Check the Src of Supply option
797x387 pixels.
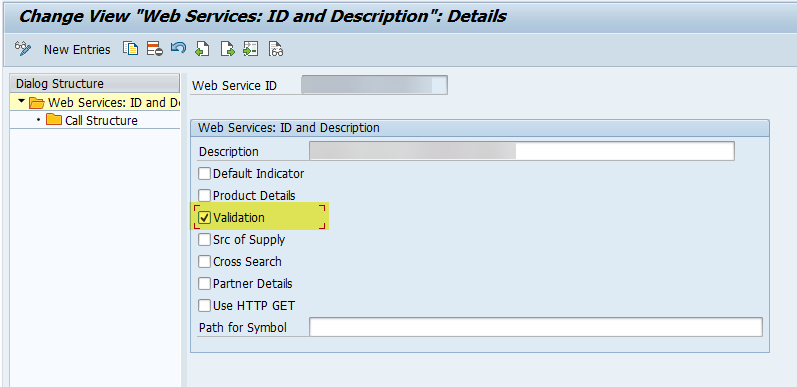tap(204, 240)
